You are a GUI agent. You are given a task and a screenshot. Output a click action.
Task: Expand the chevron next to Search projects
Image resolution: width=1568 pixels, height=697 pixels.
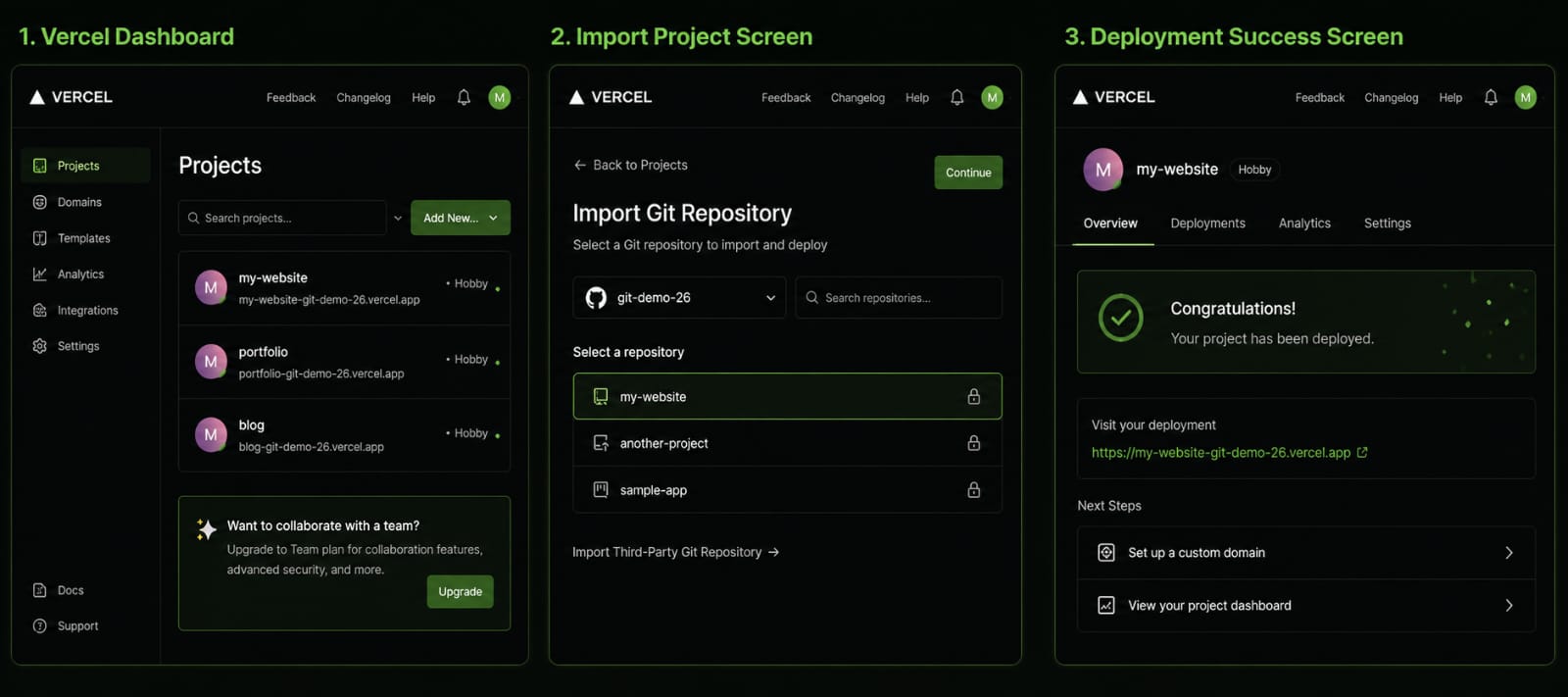[x=397, y=218]
